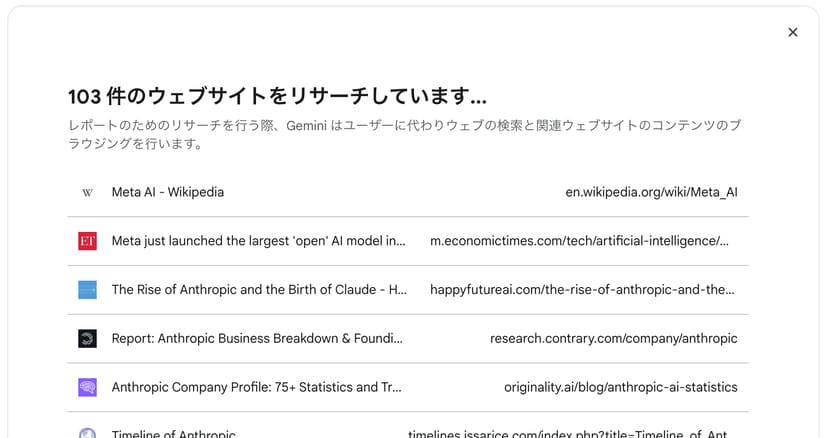Click the Originality.ai purple brain favicon
Image resolution: width=828 pixels, height=438 pixels.
pos(88,387)
